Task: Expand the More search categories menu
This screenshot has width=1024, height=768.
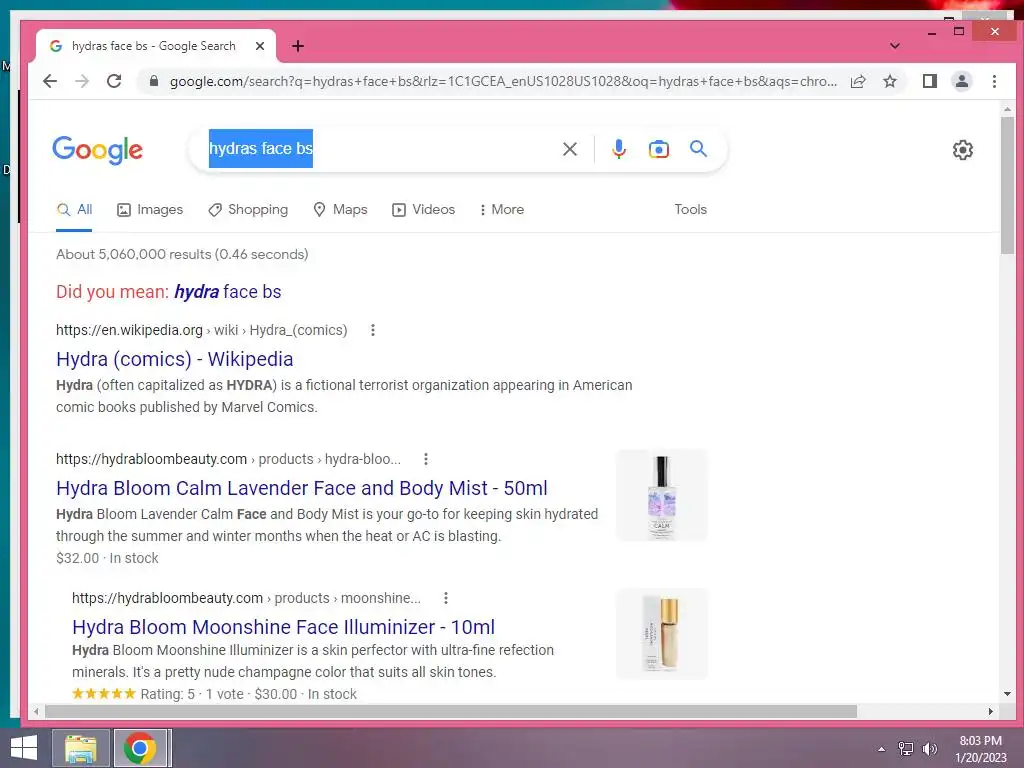Action: click(502, 210)
